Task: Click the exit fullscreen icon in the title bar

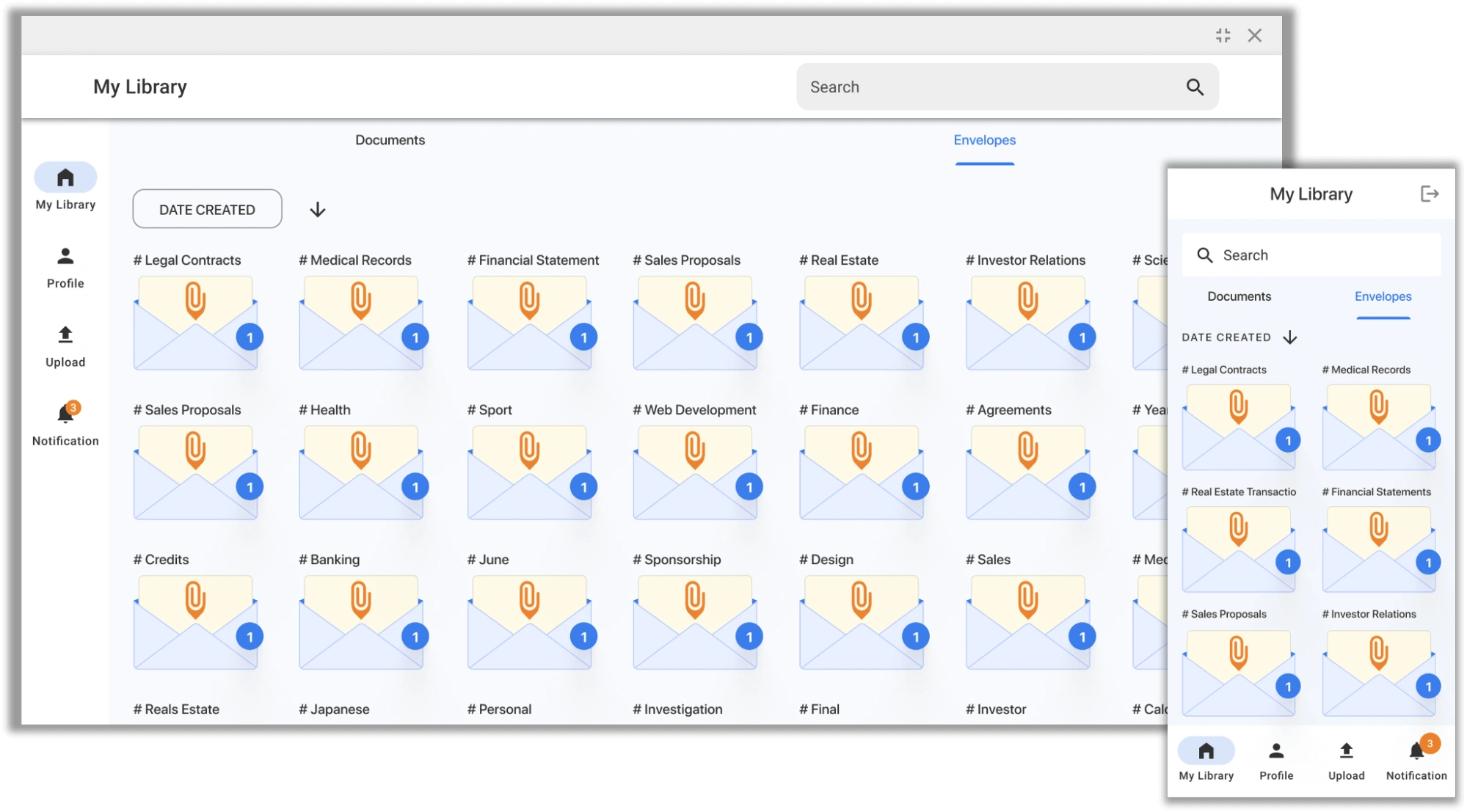Action: click(1223, 35)
